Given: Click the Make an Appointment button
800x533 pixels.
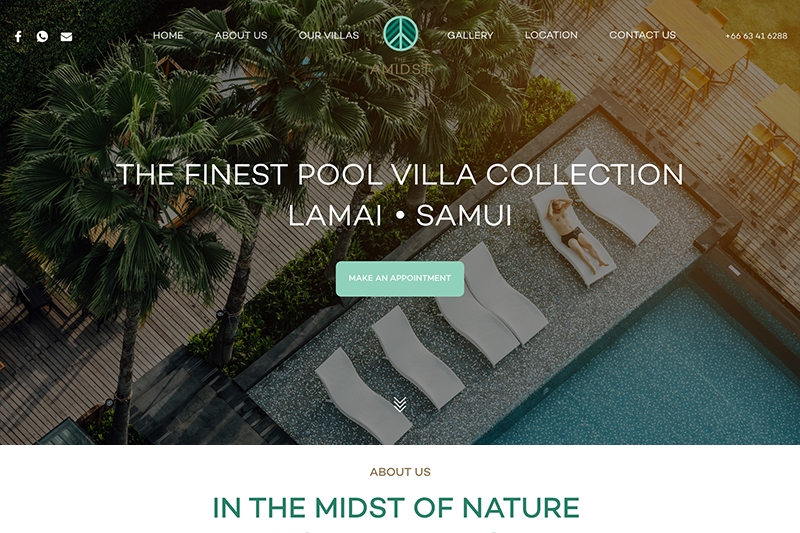Looking at the screenshot, I should [400, 278].
